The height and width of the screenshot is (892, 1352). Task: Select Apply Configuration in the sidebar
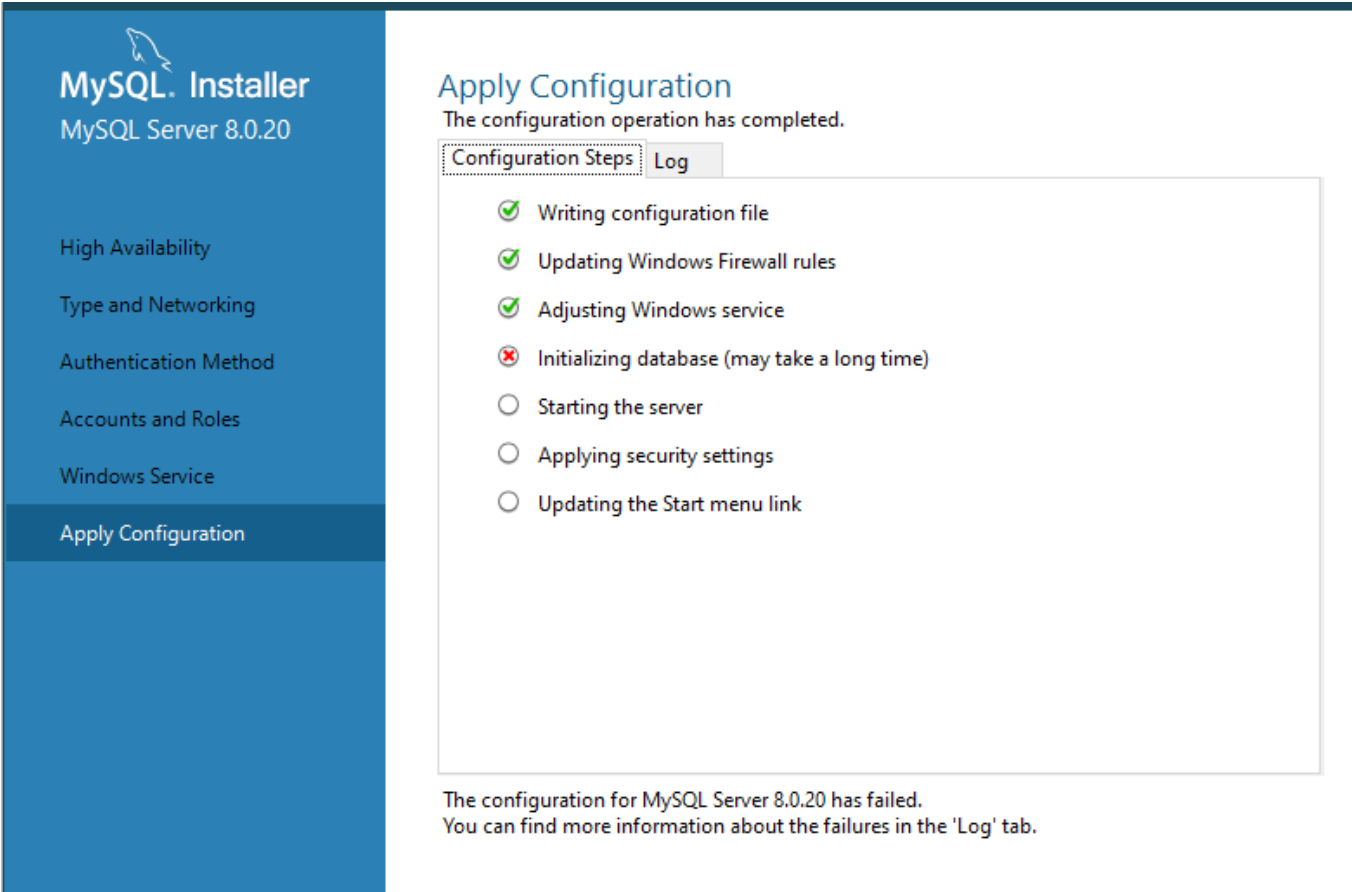point(152,533)
